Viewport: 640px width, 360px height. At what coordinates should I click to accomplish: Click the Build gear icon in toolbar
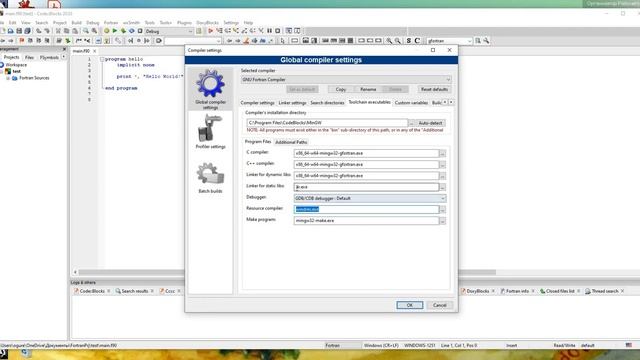pyautogui.click(x=107, y=31)
